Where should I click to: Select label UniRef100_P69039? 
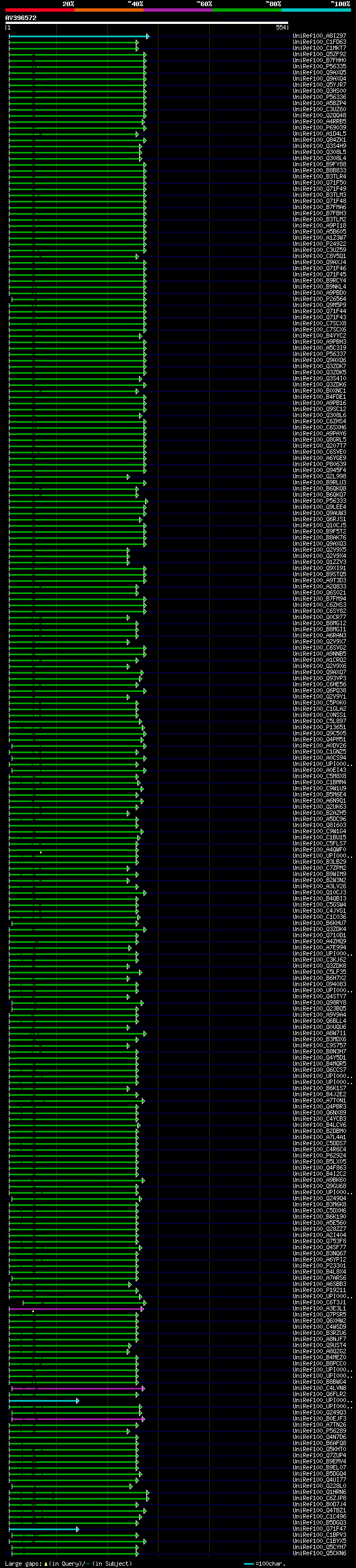pyautogui.click(x=319, y=127)
